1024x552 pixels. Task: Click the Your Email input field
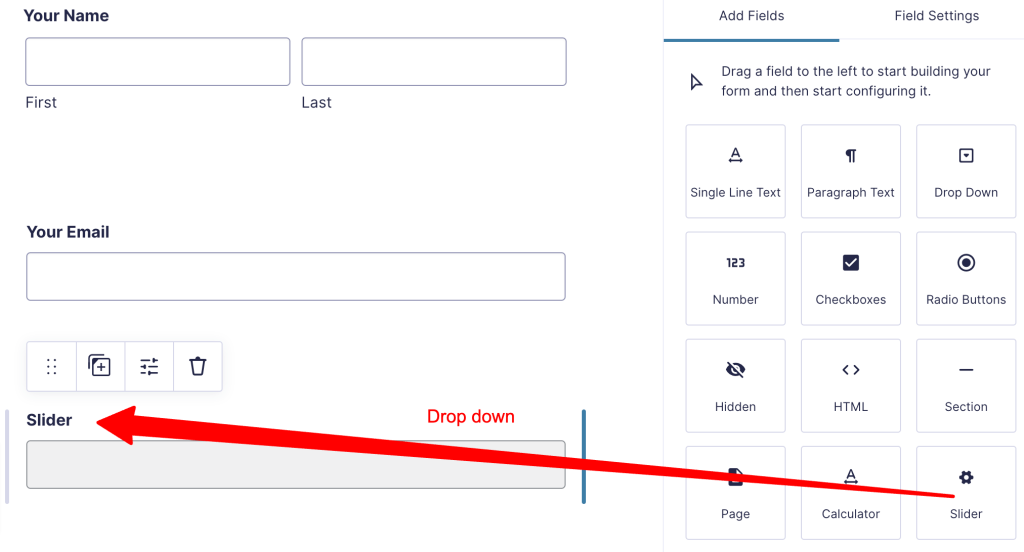pos(295,276)
